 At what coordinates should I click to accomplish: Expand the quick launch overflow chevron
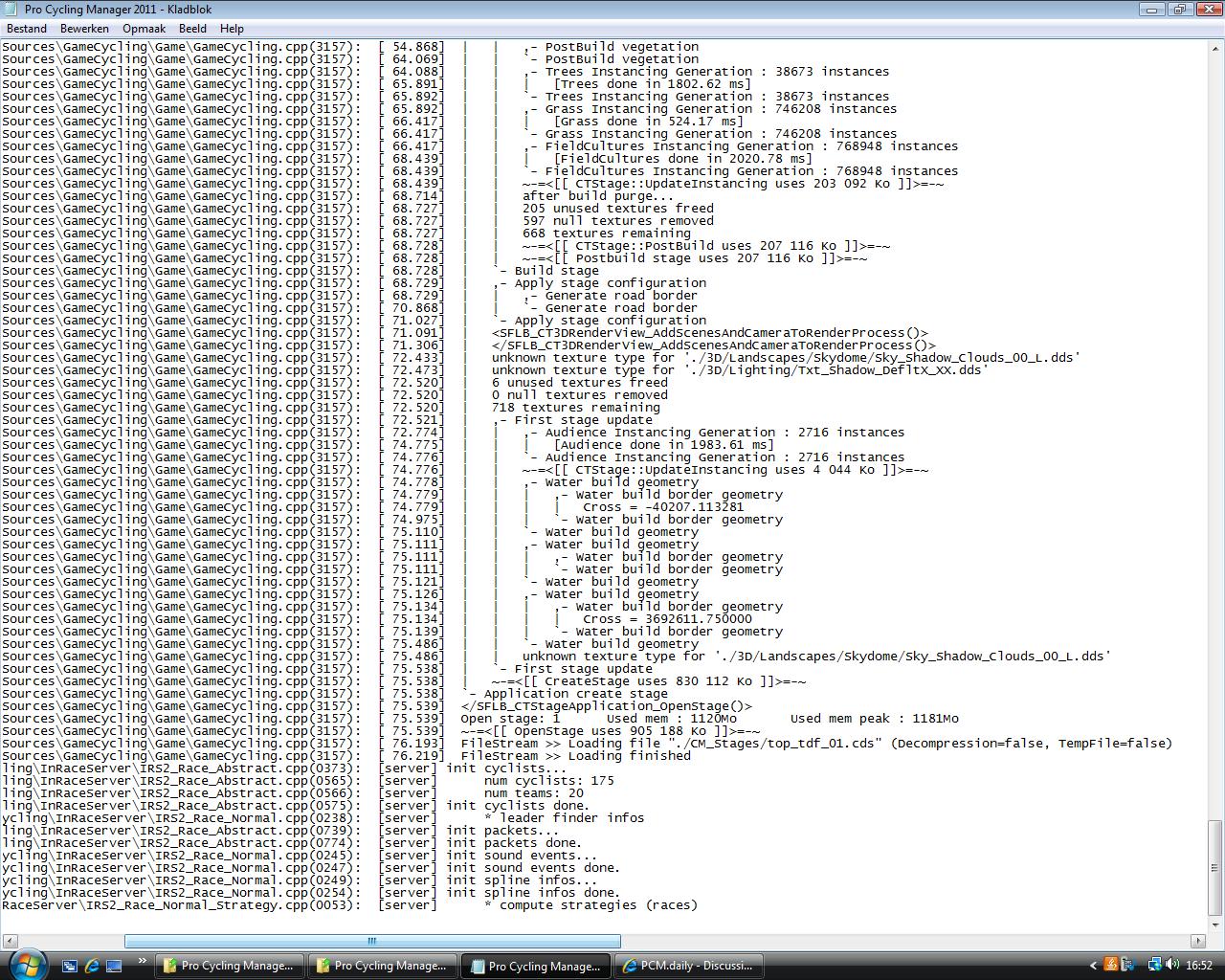142,961
